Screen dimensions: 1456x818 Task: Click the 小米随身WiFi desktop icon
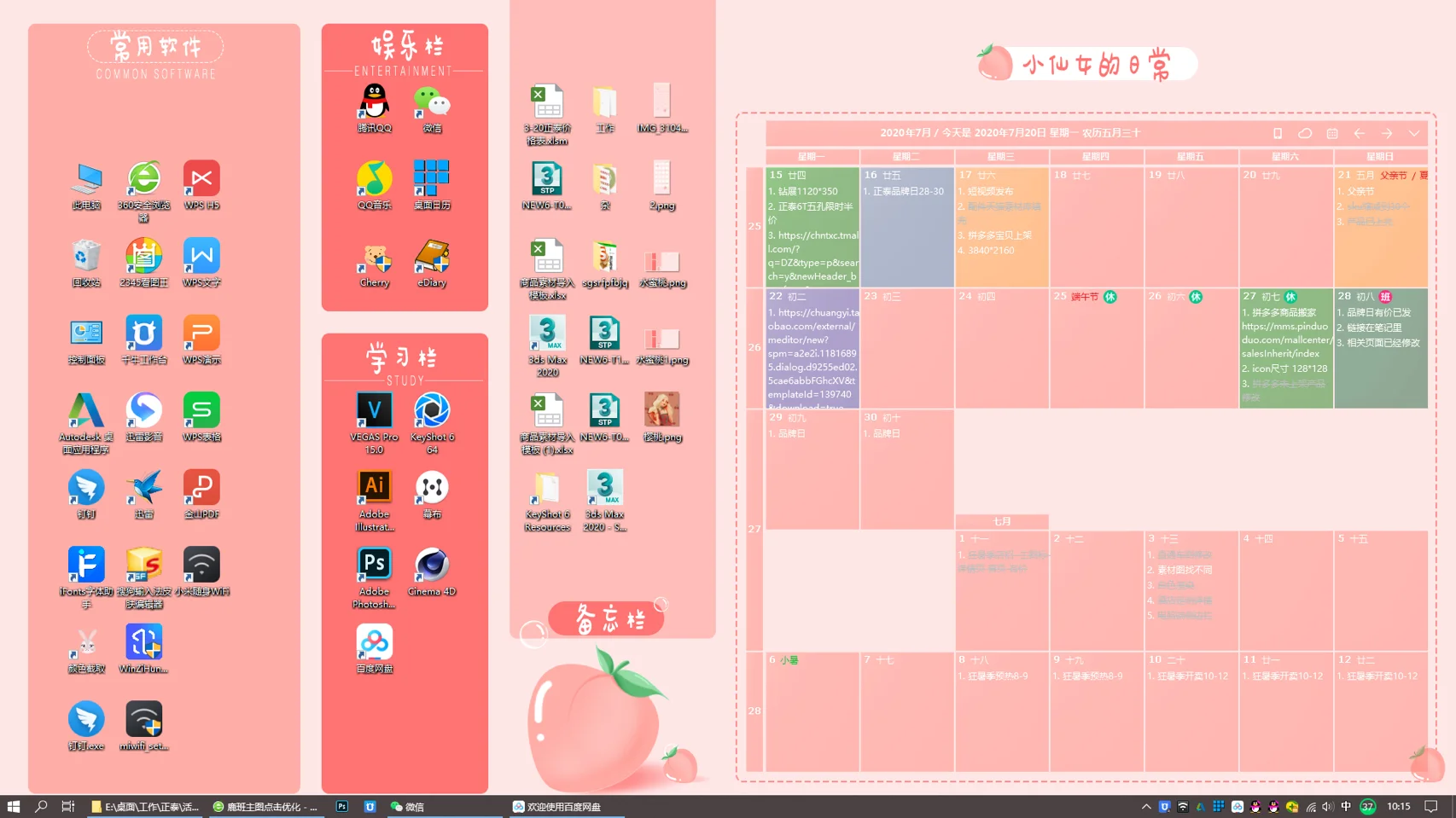201,571
